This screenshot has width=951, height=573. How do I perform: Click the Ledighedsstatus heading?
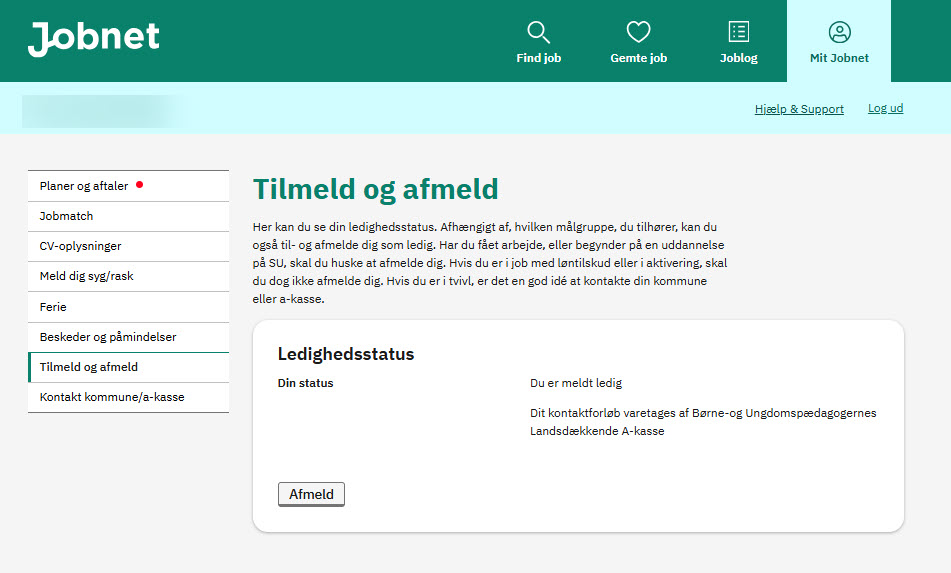click(346, 354)
